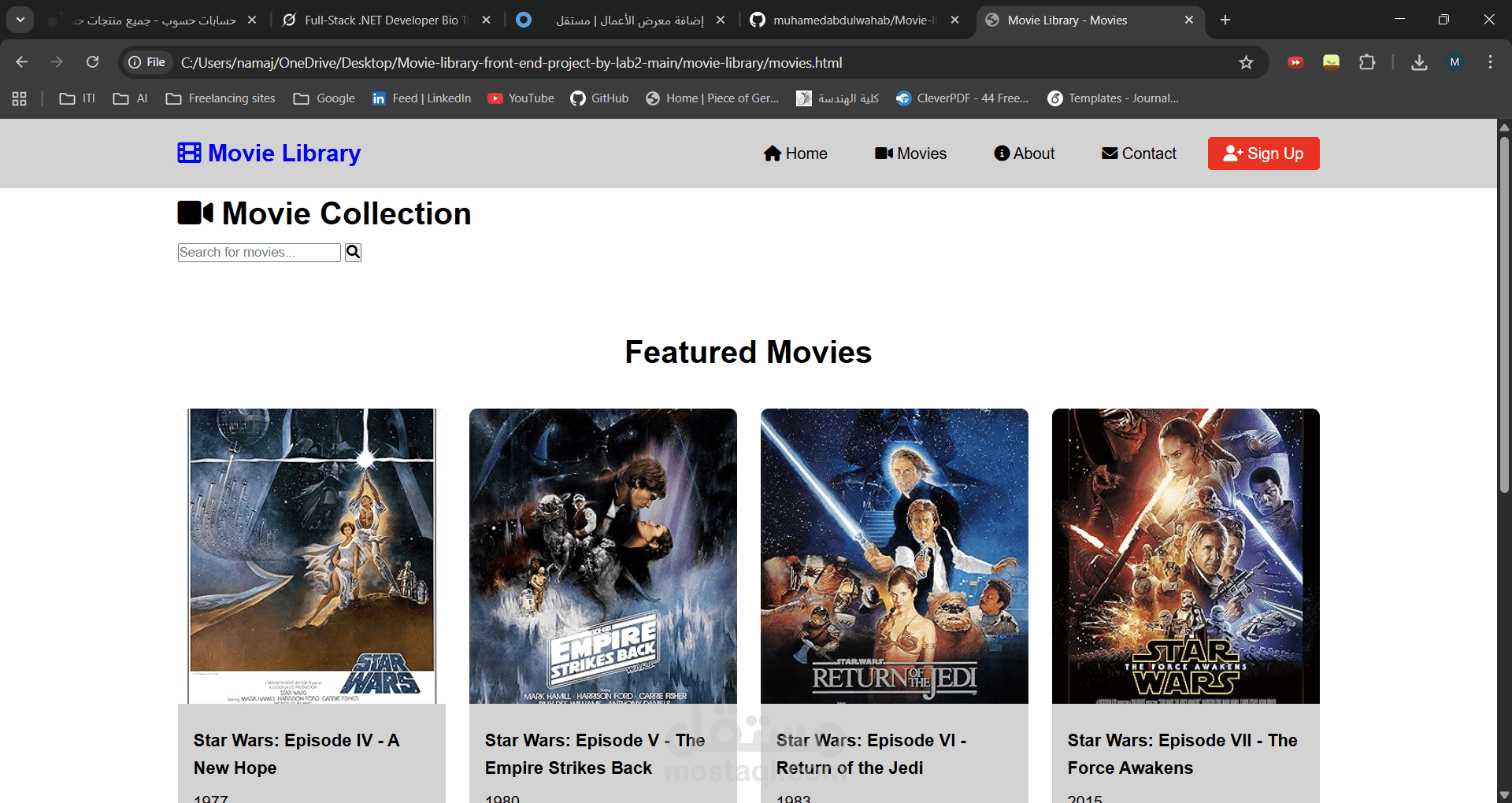Screen dimensions: 1512x803
Task: Open the Contact page link
Action: coord(1139,154)
